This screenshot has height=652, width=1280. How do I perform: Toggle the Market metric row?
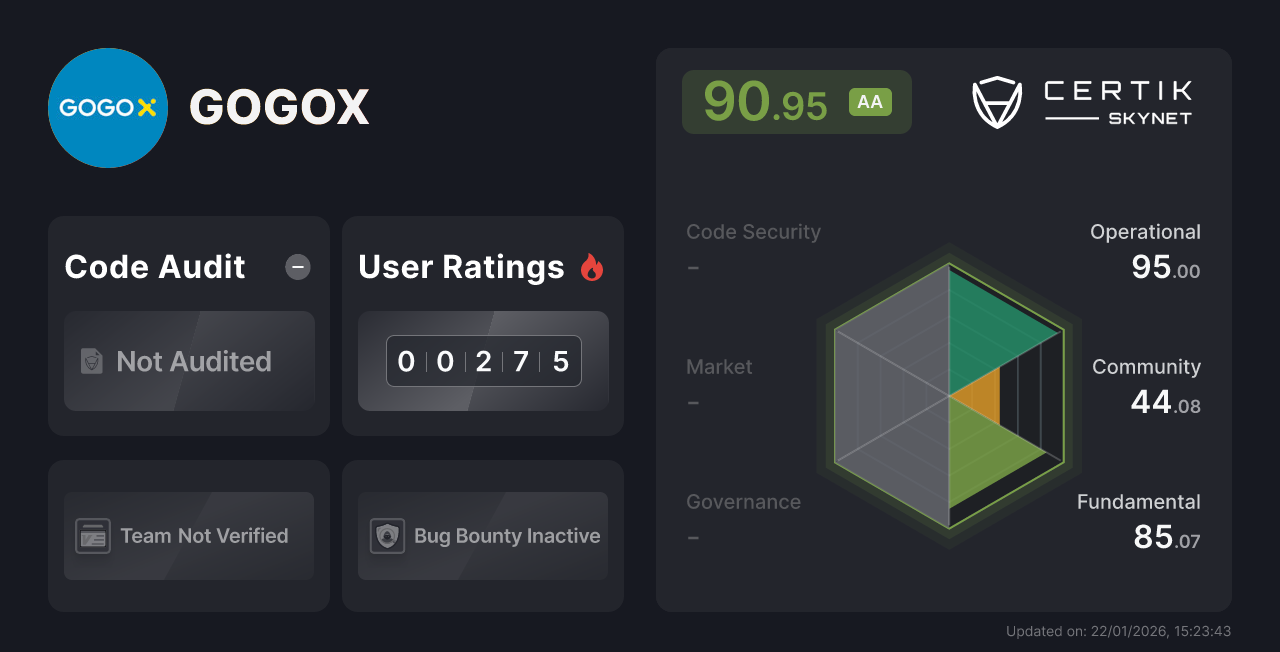[x=719, y=383]
